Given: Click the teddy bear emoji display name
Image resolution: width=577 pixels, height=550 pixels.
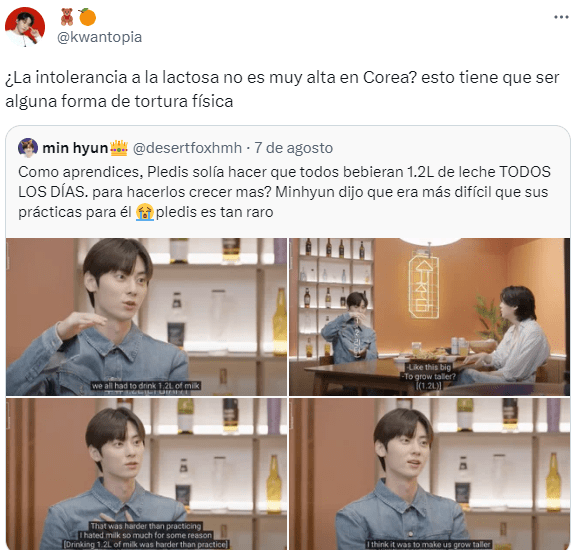Looking at the screenshot, I should 67,17.
